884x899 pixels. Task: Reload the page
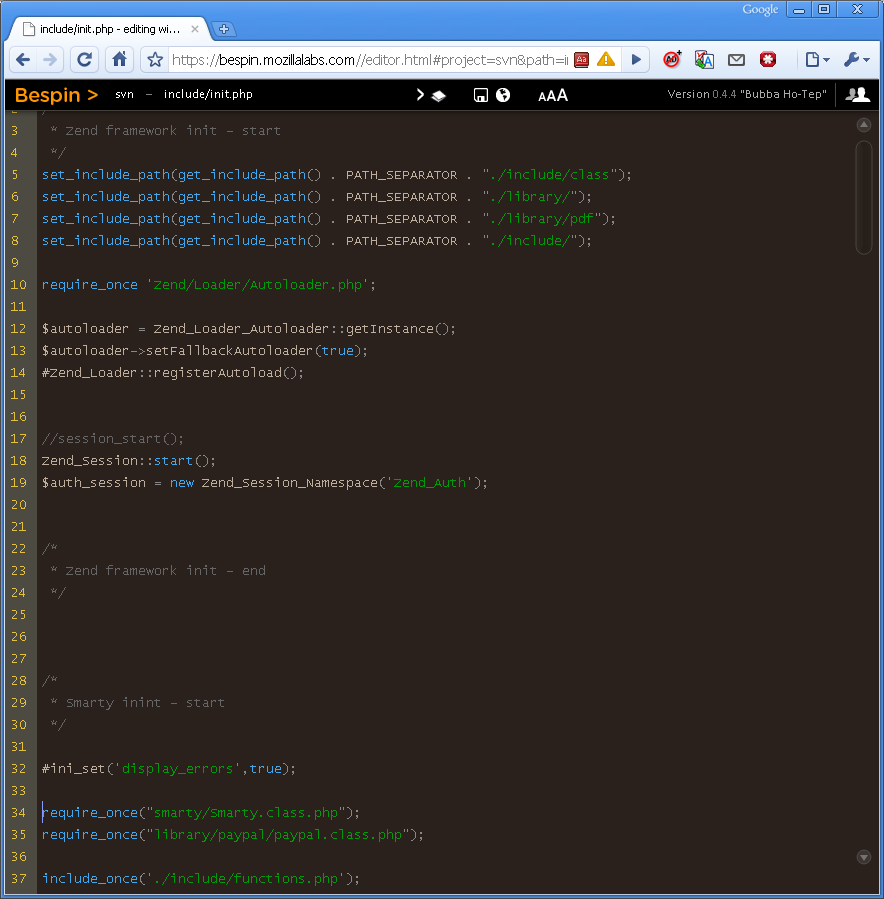[x=84, y=60]
